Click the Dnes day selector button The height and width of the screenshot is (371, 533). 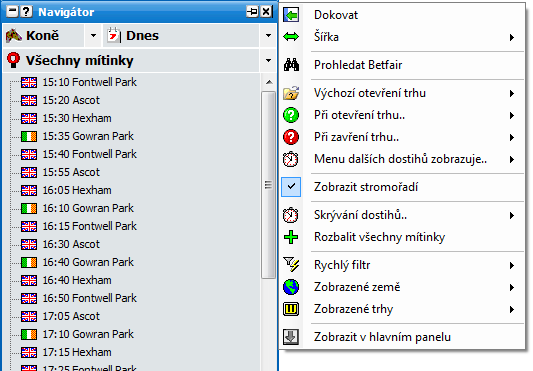pyautogui.click(x=181, y=35)
